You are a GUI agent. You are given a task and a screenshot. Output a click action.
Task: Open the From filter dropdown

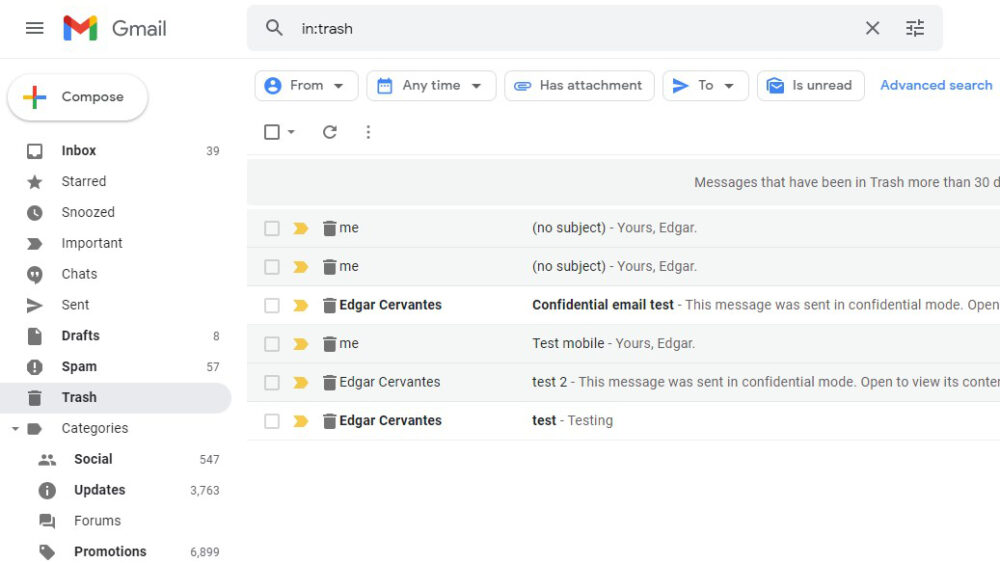tap(306, 86)
